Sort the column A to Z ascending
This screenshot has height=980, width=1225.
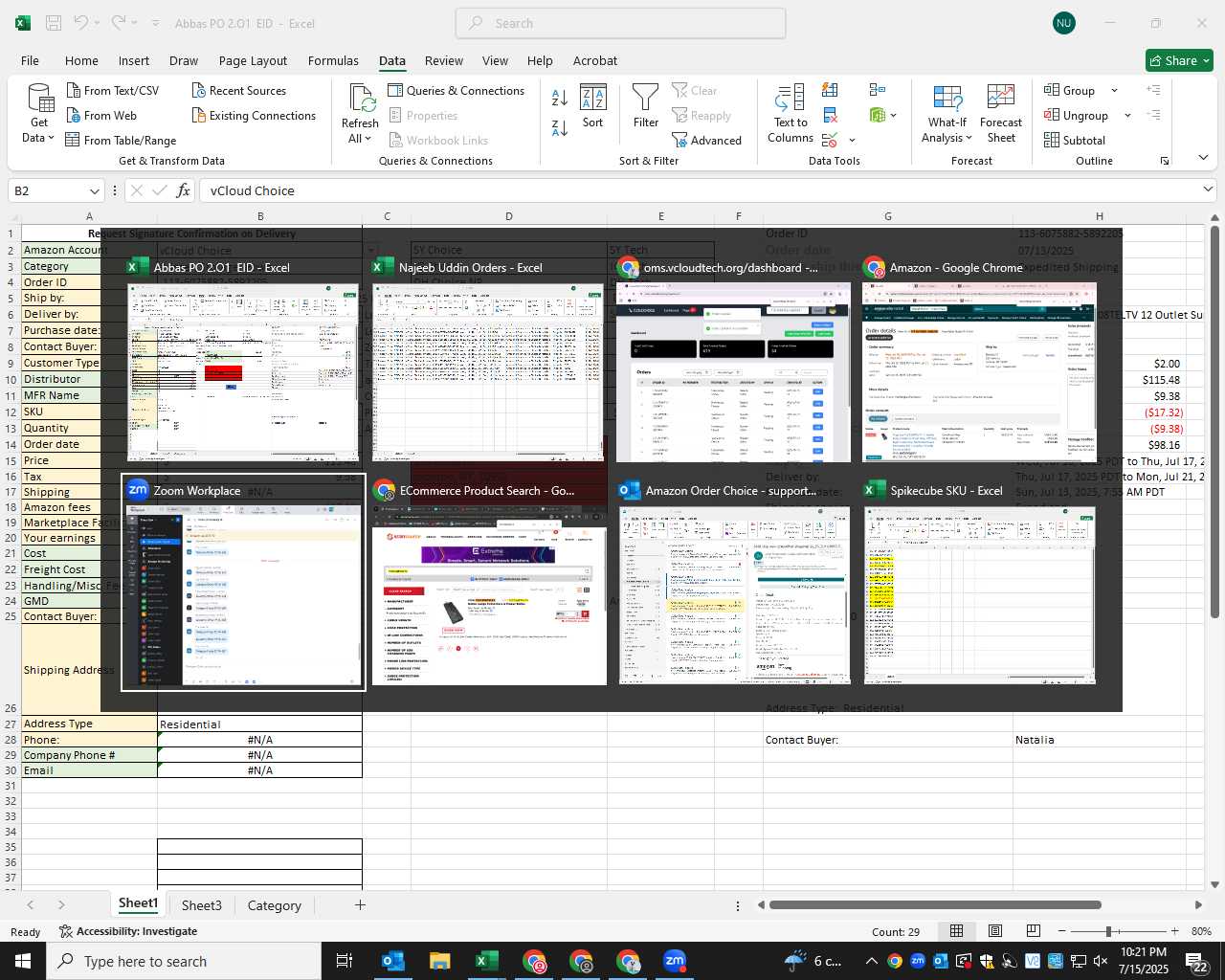pos(560,98)
